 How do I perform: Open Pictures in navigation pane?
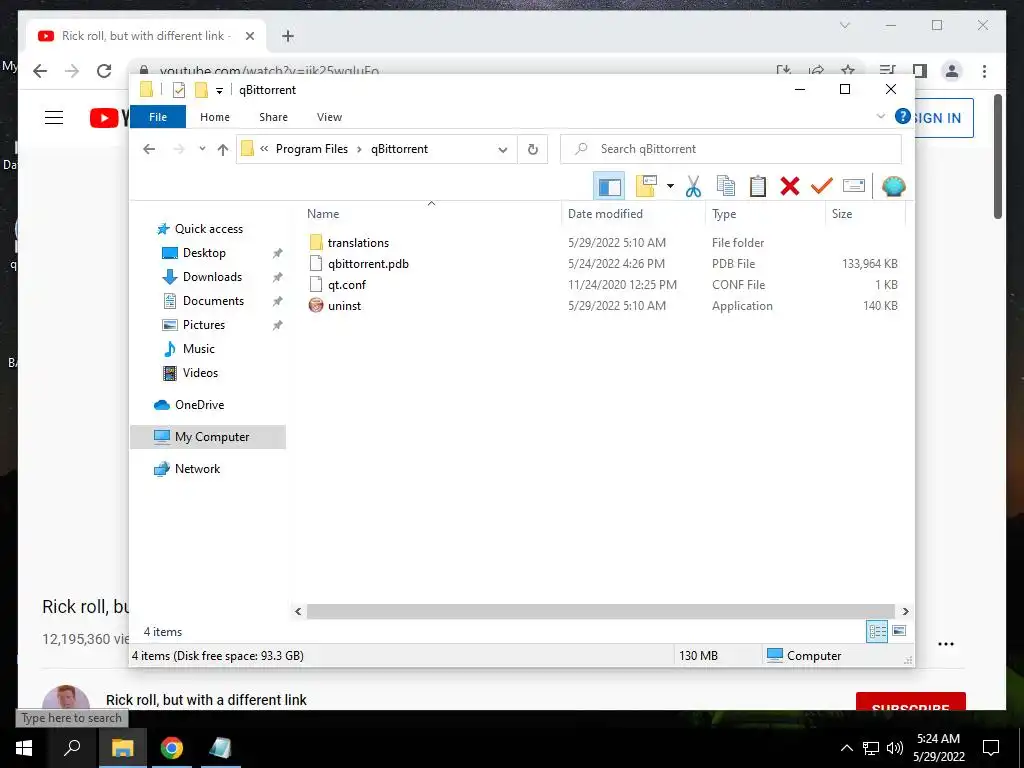point(204,325)
